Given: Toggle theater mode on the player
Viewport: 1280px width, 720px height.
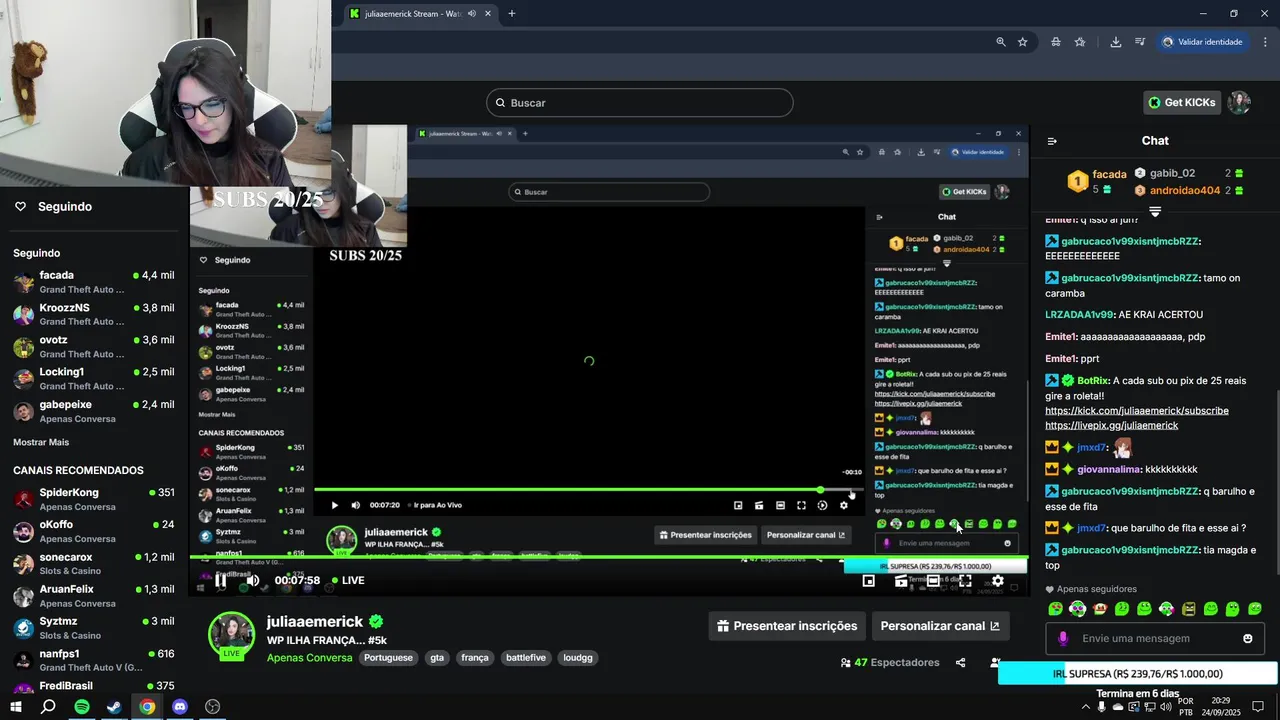Looking at the screenshot, I should tap(933, 581).
